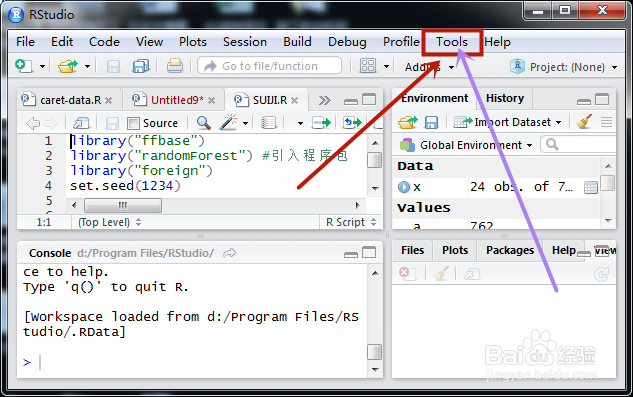Open the Edit menu
The width and height of the screenshot is (633, 397).
[x=62, y=42]
